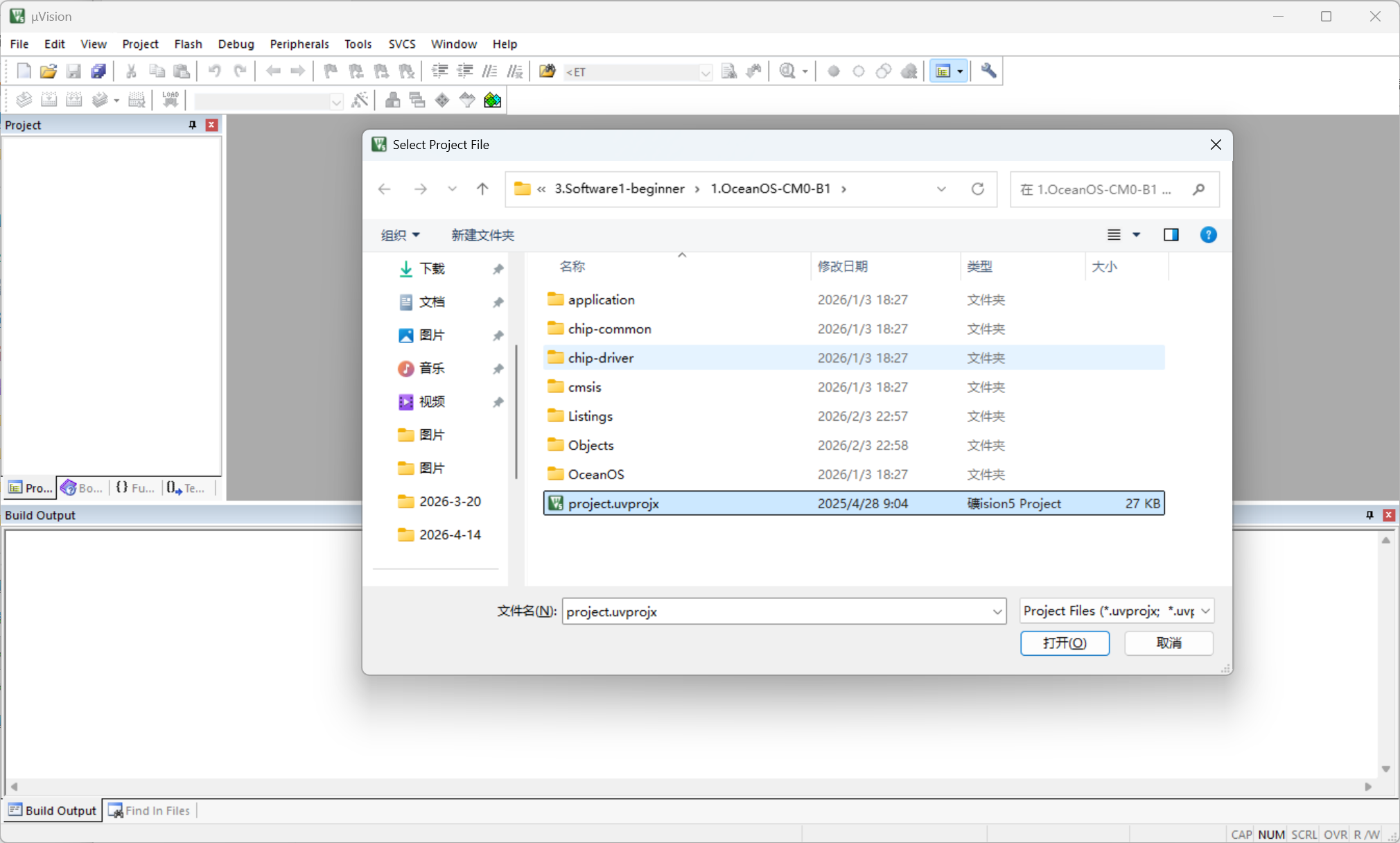Viewport: 1400px width, 843px height.
Task: Open the Peripherals menu
Action: pos(299,44)
